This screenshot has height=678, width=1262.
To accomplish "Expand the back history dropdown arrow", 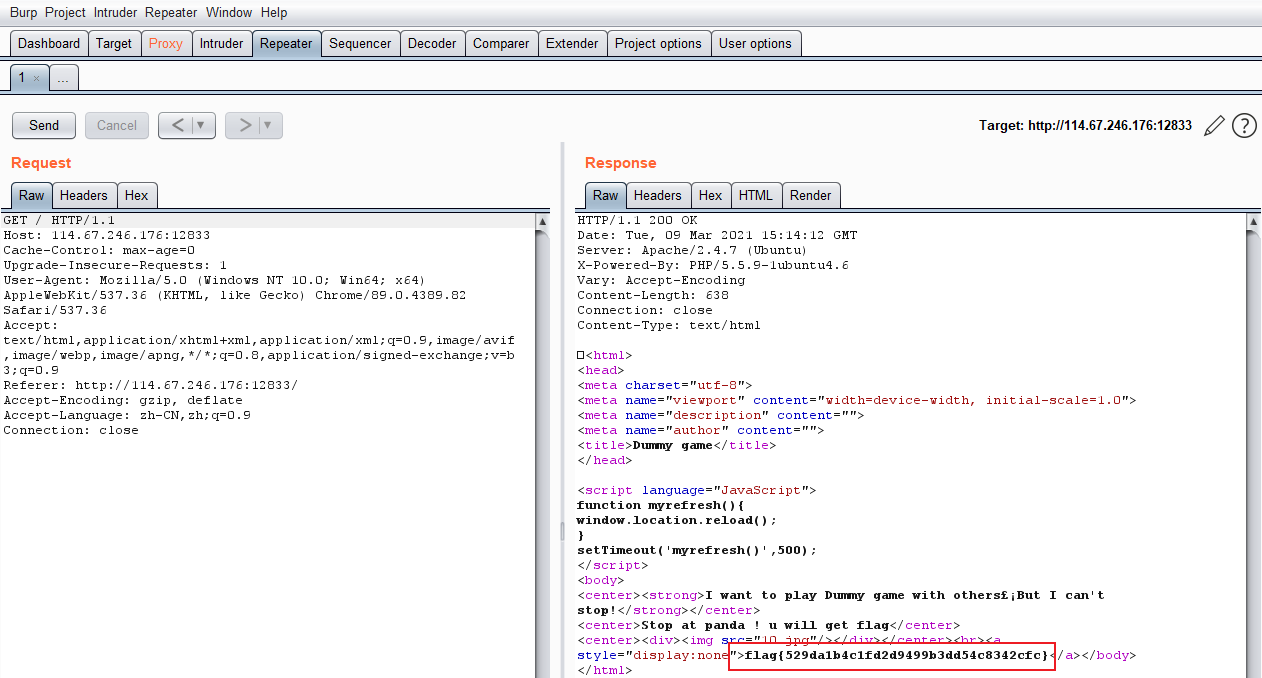I will (201, 125).
